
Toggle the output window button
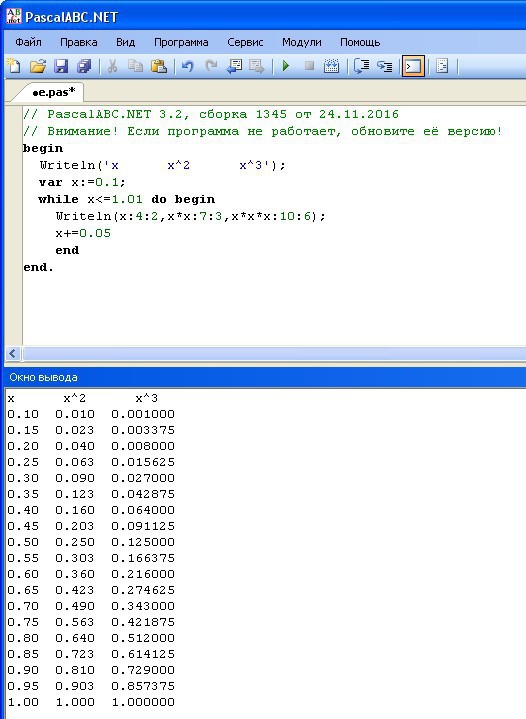(413, 66)
